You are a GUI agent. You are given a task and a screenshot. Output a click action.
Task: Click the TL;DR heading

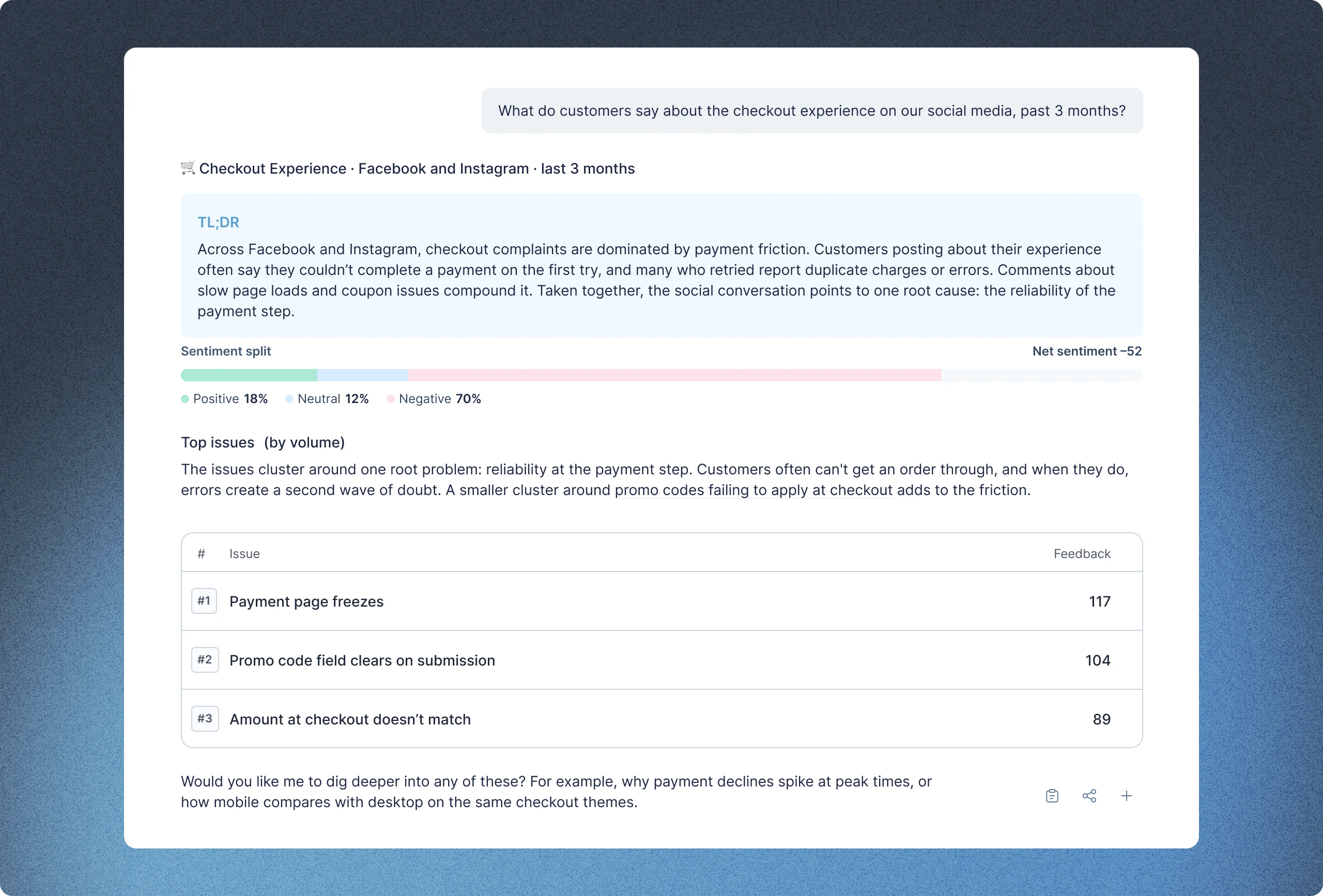click(x=218, y=223)
